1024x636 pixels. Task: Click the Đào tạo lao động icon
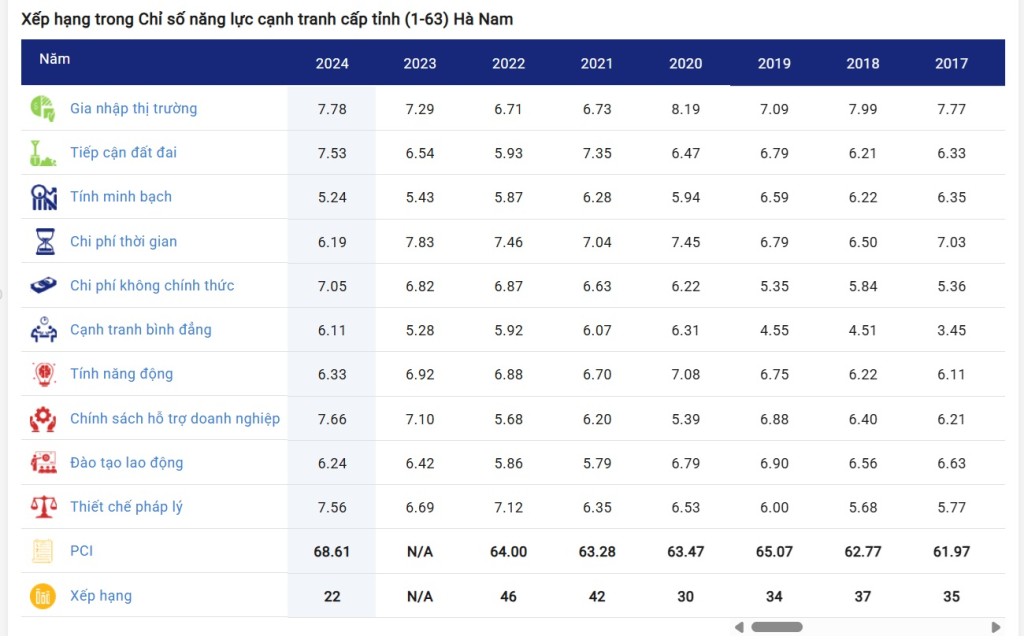point(43,463)
